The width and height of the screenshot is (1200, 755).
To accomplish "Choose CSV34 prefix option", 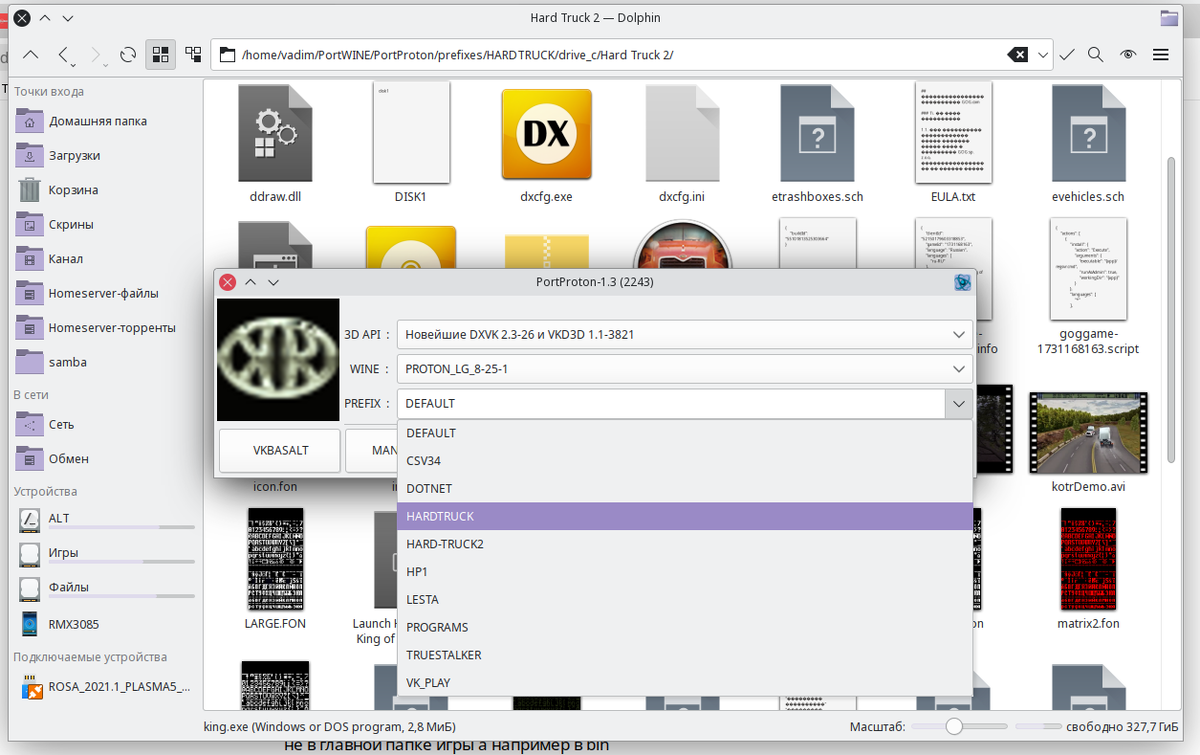I will coord(685,461).
